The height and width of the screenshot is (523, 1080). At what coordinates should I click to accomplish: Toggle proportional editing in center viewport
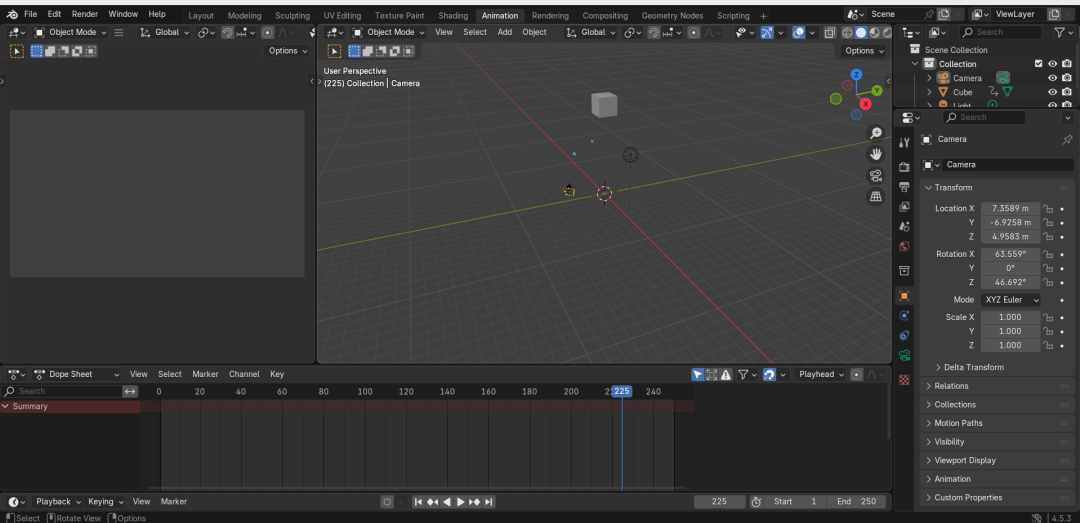coord(694,32)
